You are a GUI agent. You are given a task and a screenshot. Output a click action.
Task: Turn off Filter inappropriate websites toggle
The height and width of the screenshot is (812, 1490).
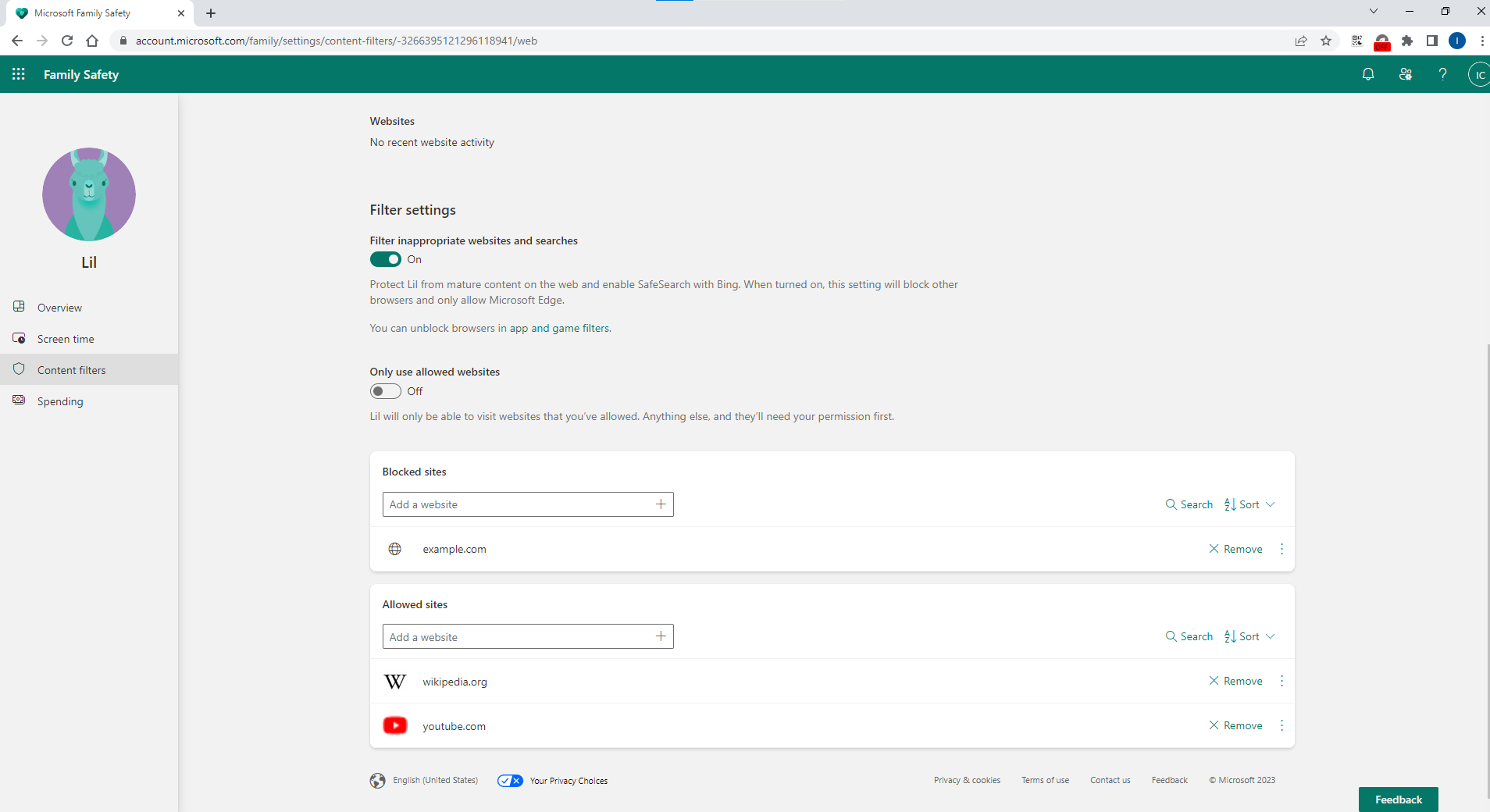385,259
